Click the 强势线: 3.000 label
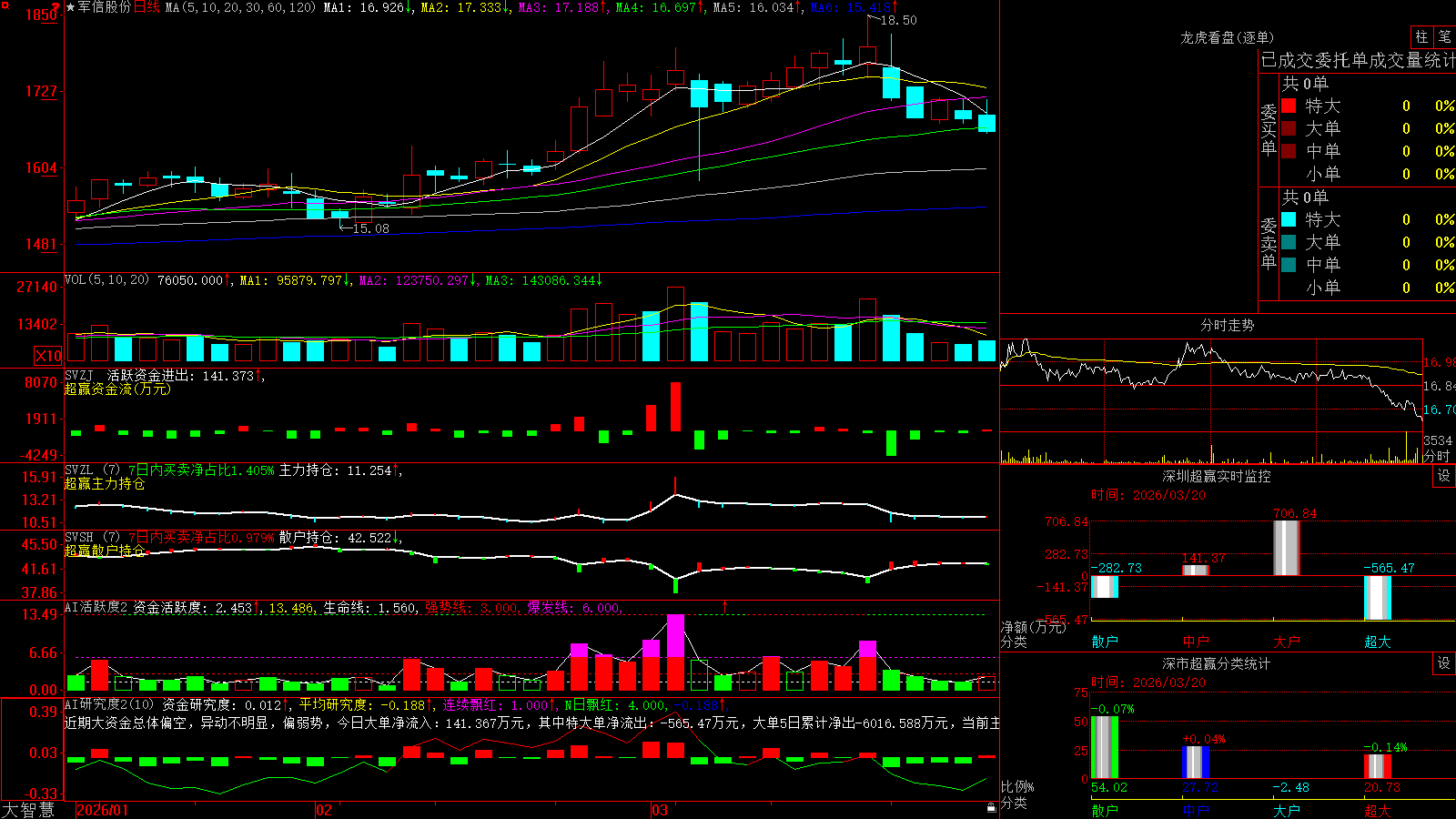 pyautogui.click(x=471, y=608)
